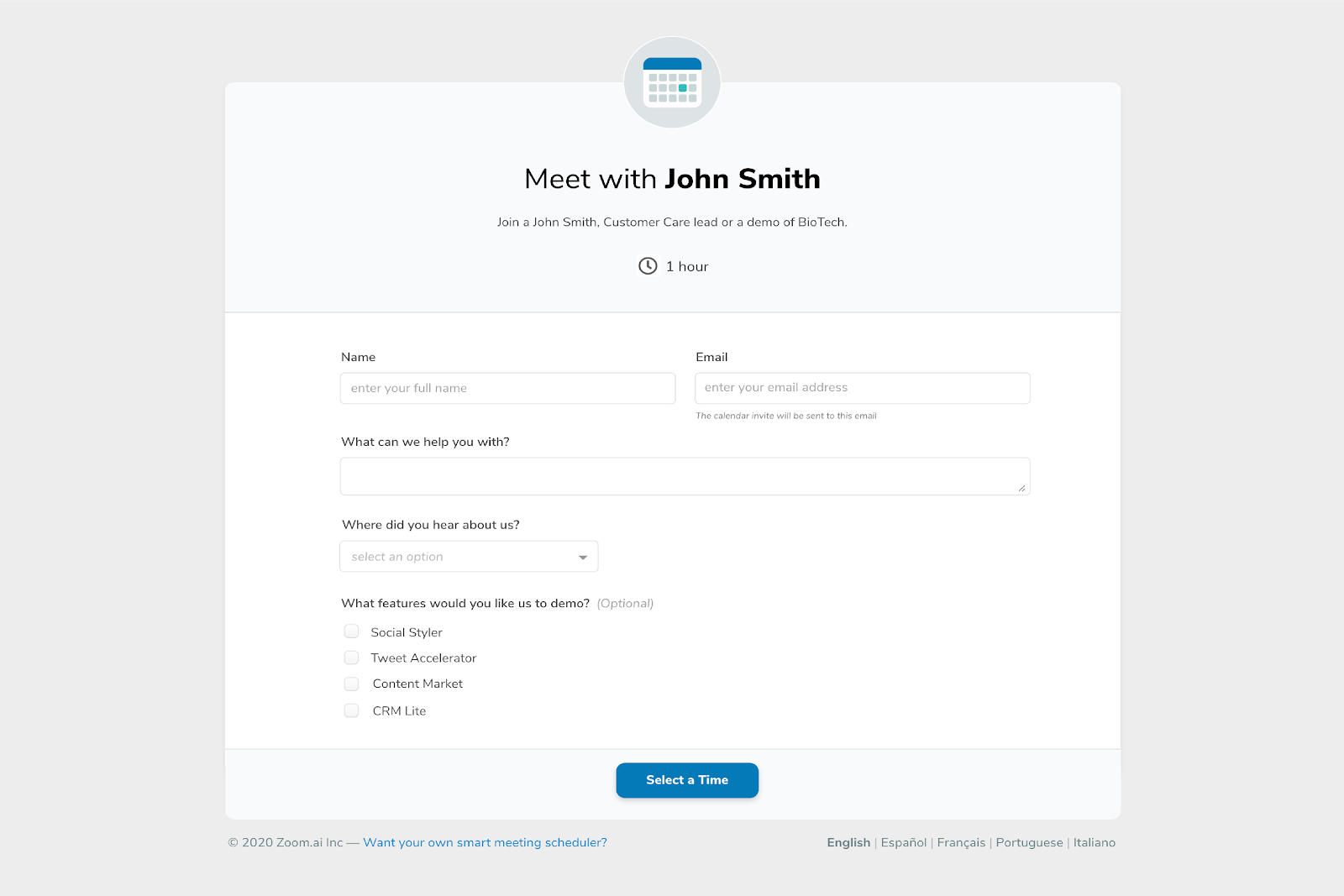The height and width of the screenshot is (896, 1344).
Task: Click the 'What can we help' text area
Action: [685, 476]
